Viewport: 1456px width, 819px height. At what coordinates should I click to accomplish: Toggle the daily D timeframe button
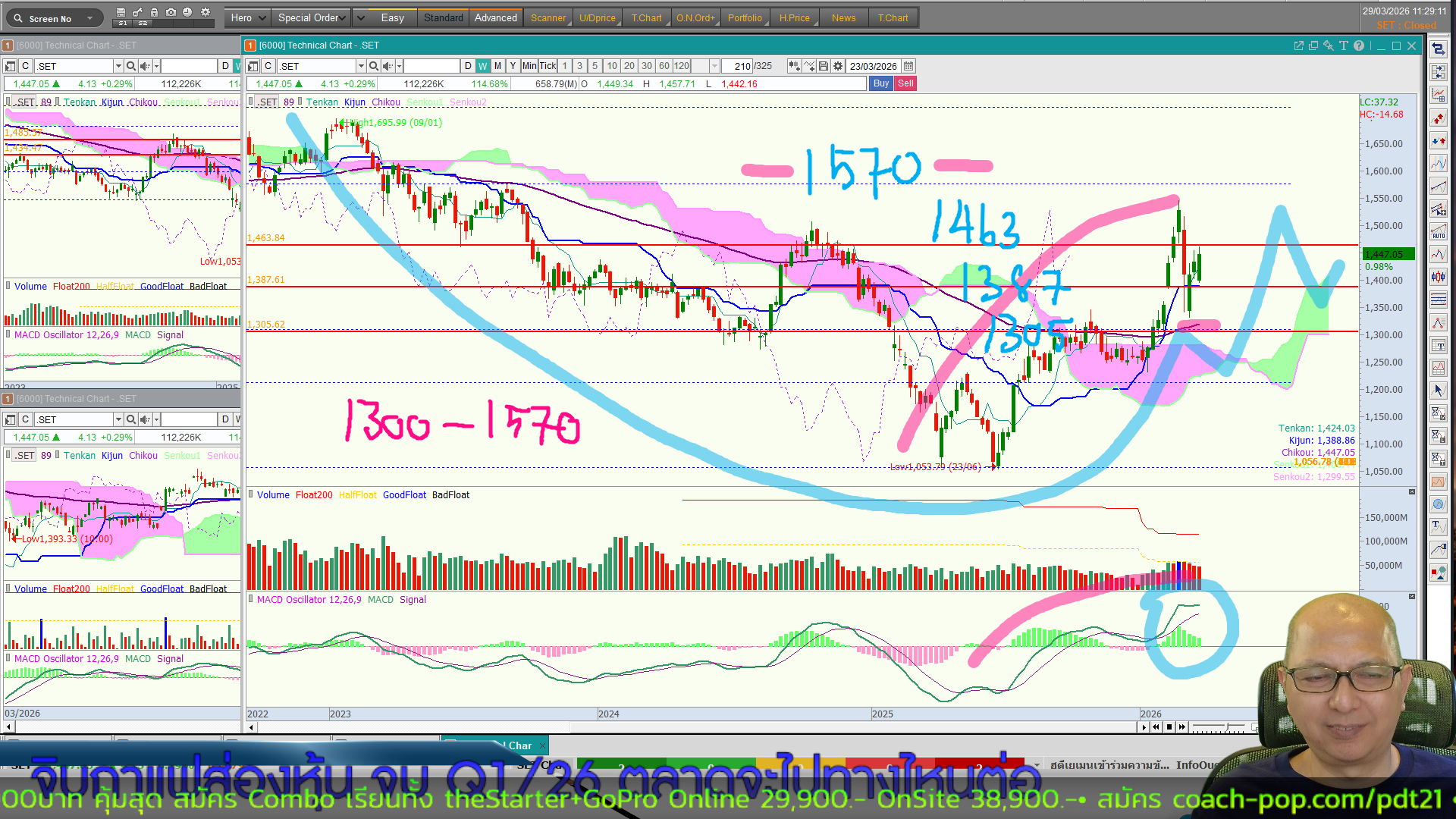[468, 66]
